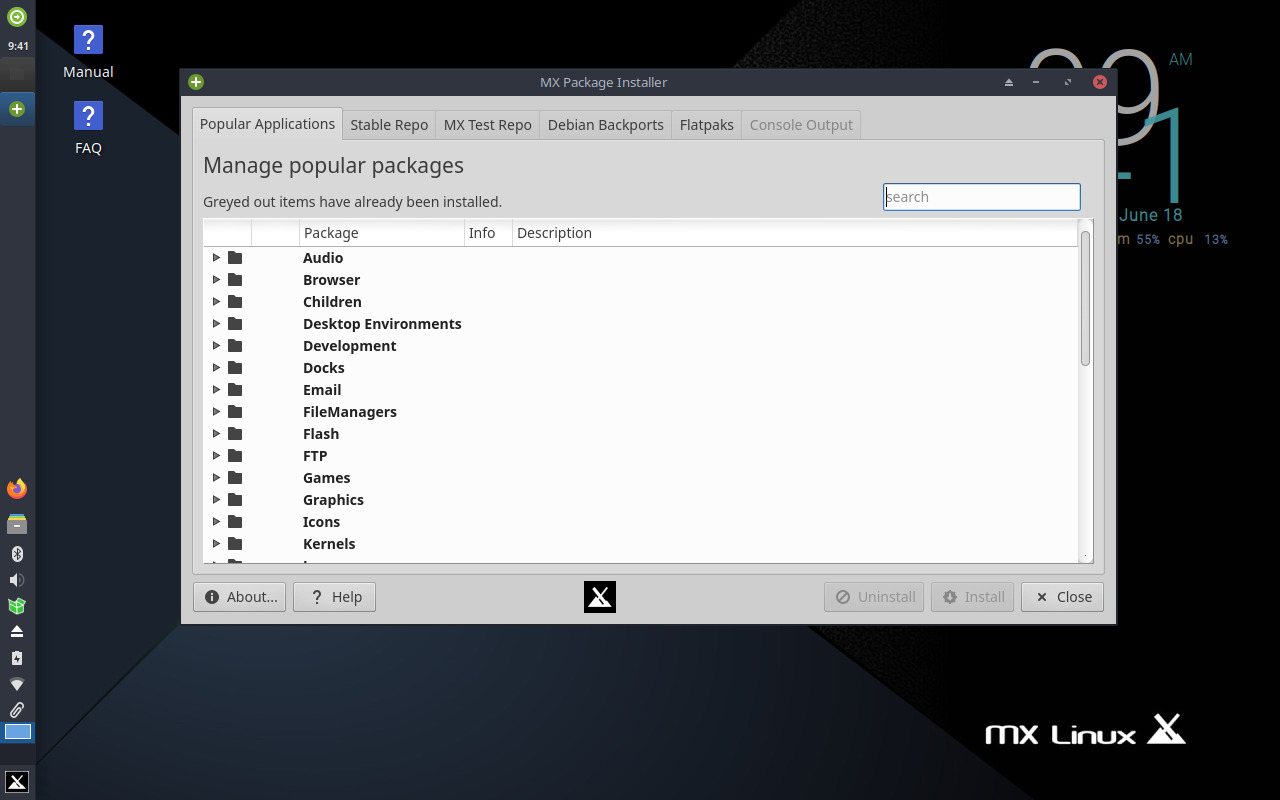Click inside the search field
The width and height of the screenshot is (1280, 800).
point(981,196)
